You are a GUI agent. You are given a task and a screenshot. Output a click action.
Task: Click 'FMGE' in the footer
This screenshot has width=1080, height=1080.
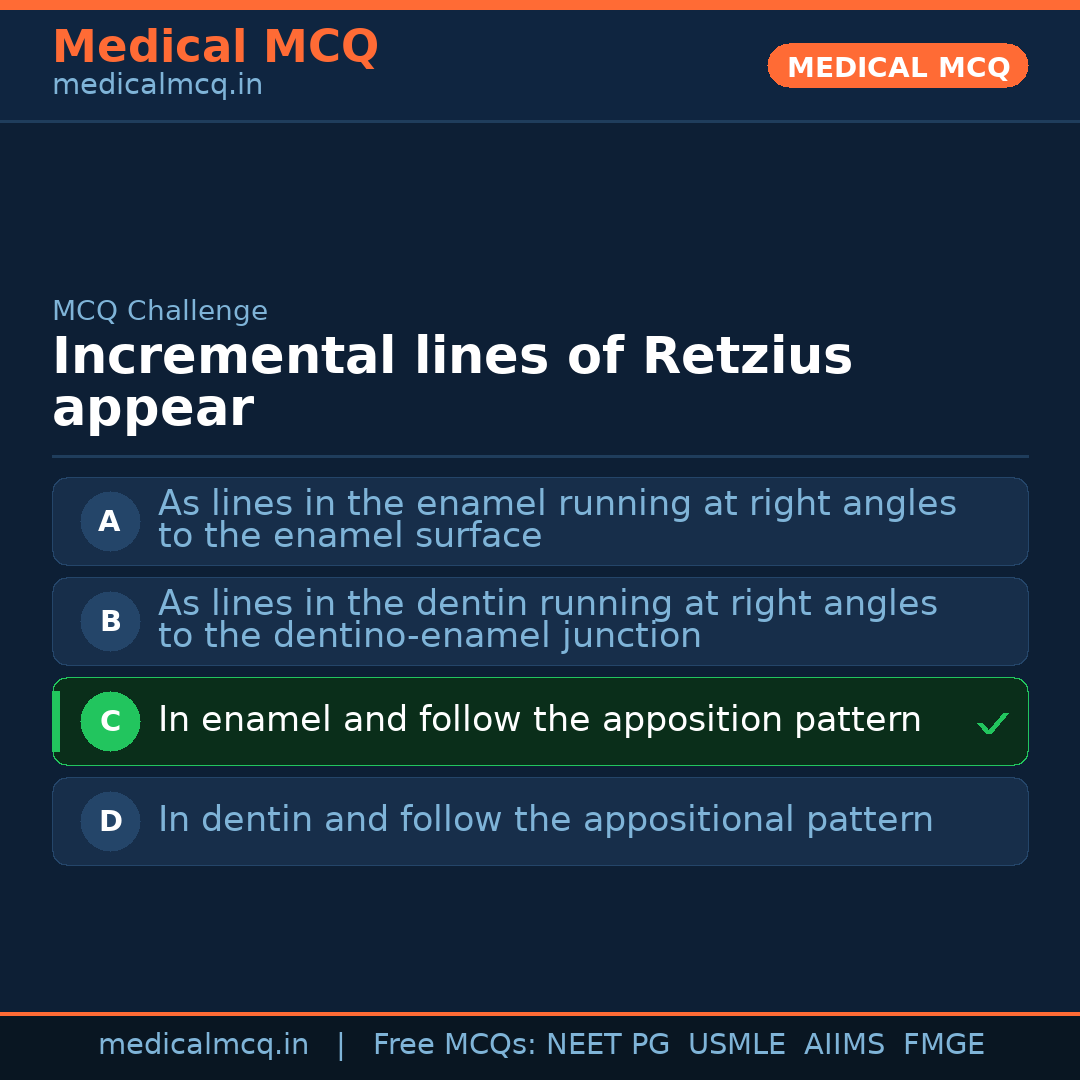(x=943, y=1045)
